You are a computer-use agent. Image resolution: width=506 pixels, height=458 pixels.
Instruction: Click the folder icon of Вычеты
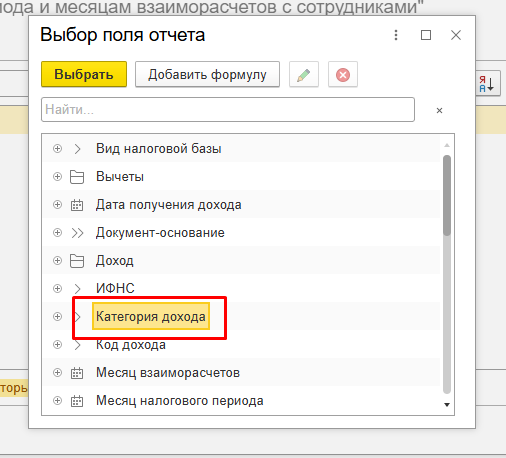tap(77, 177)
